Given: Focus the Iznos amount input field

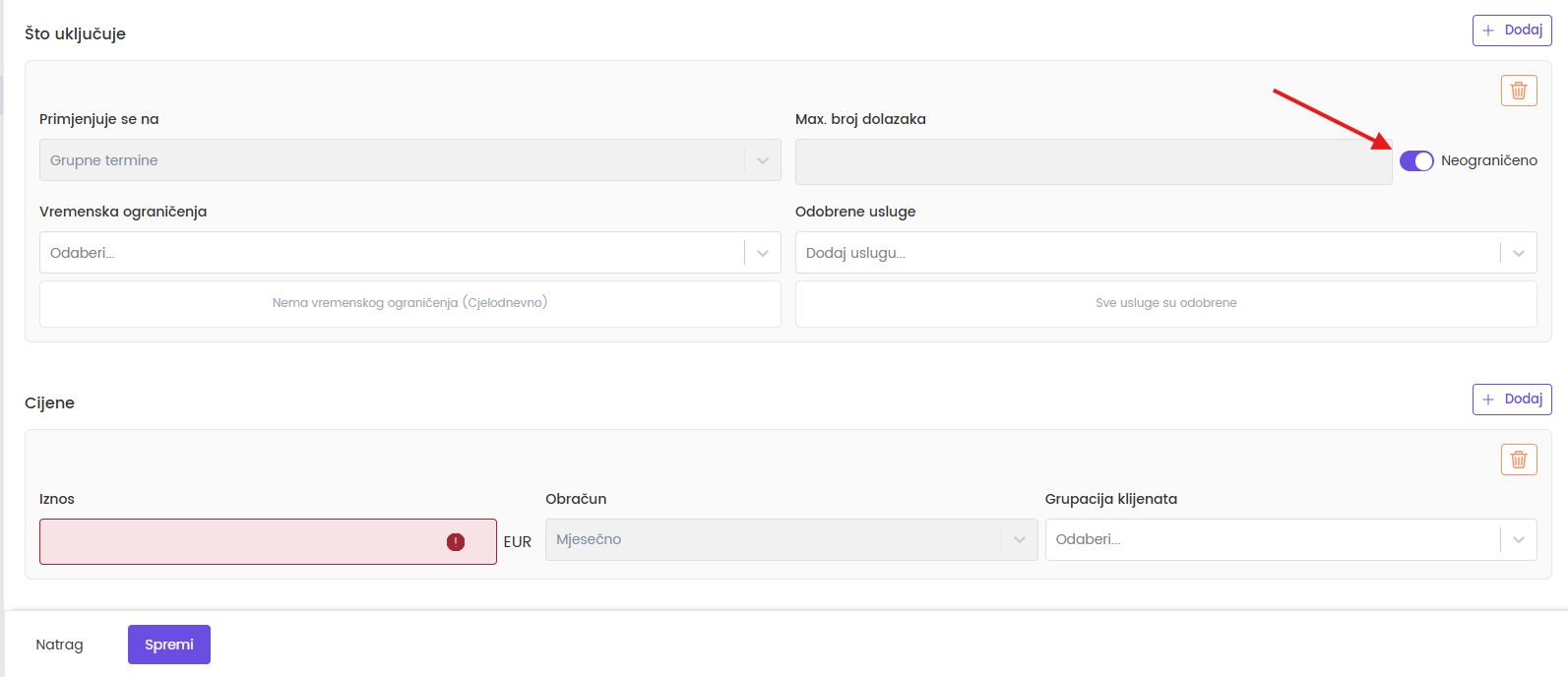Looking at the screenshot, I should point(241,542).
